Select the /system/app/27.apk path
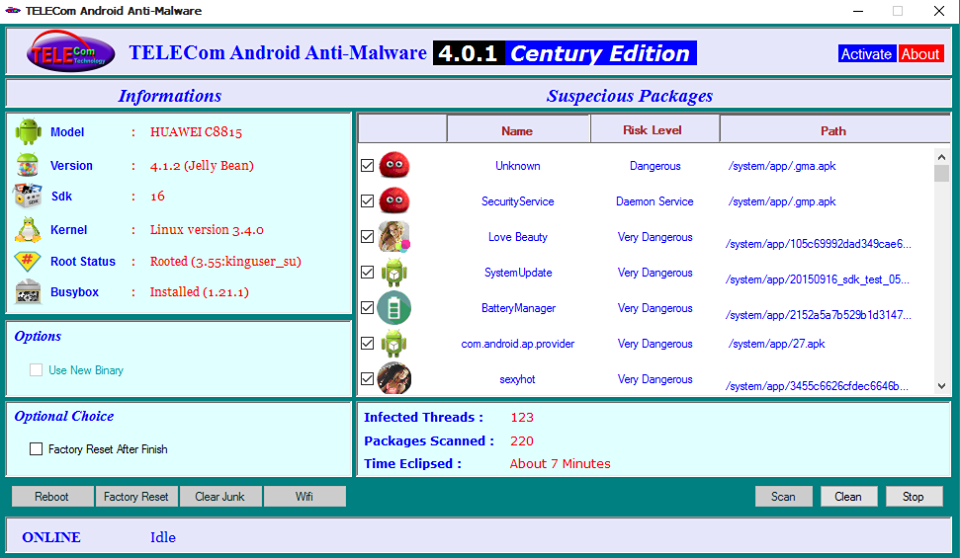Image resolution: width=960 pixels, height=558 pixels. coord(776,344)
